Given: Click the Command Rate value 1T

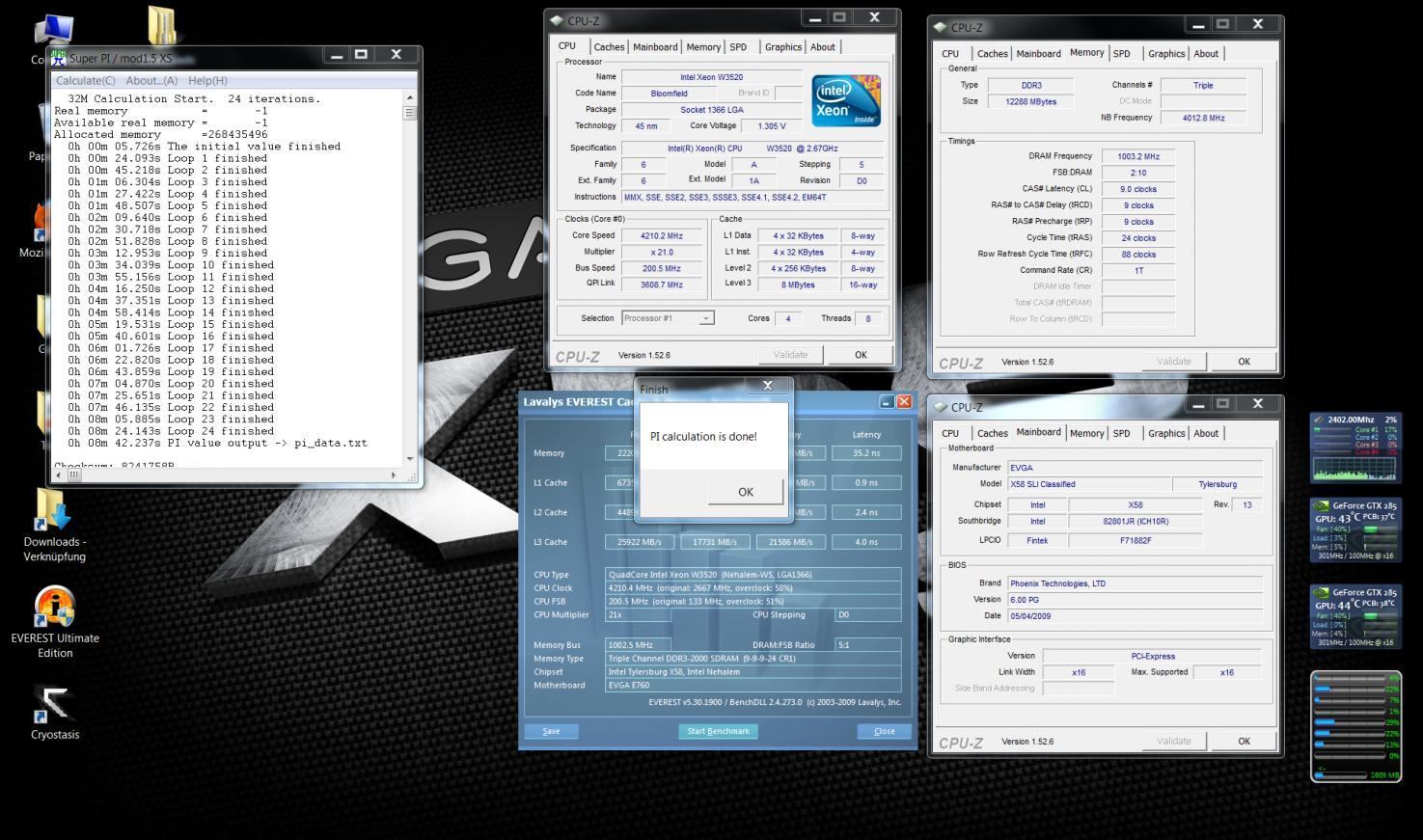Looking at the screenshot, I should [1138, 271].
